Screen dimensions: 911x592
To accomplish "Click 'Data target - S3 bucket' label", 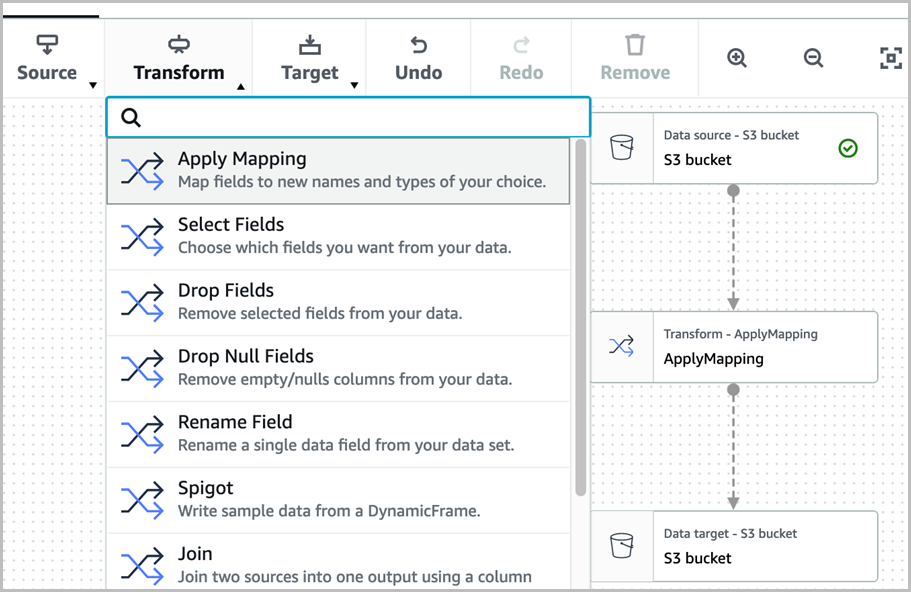I will 730,534.
